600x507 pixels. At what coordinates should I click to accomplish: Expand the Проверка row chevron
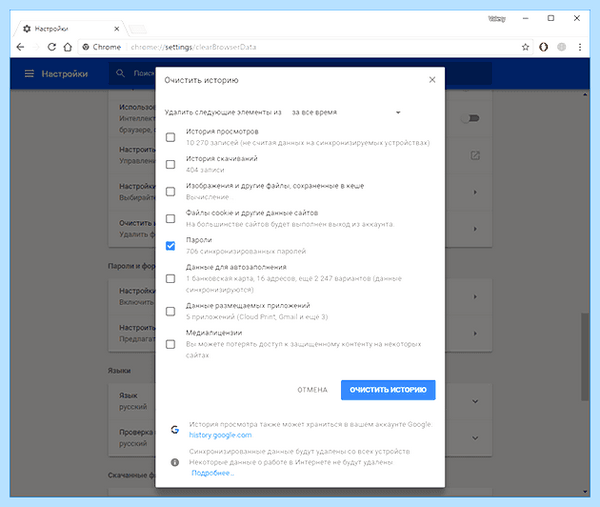[x=475, y=438]
